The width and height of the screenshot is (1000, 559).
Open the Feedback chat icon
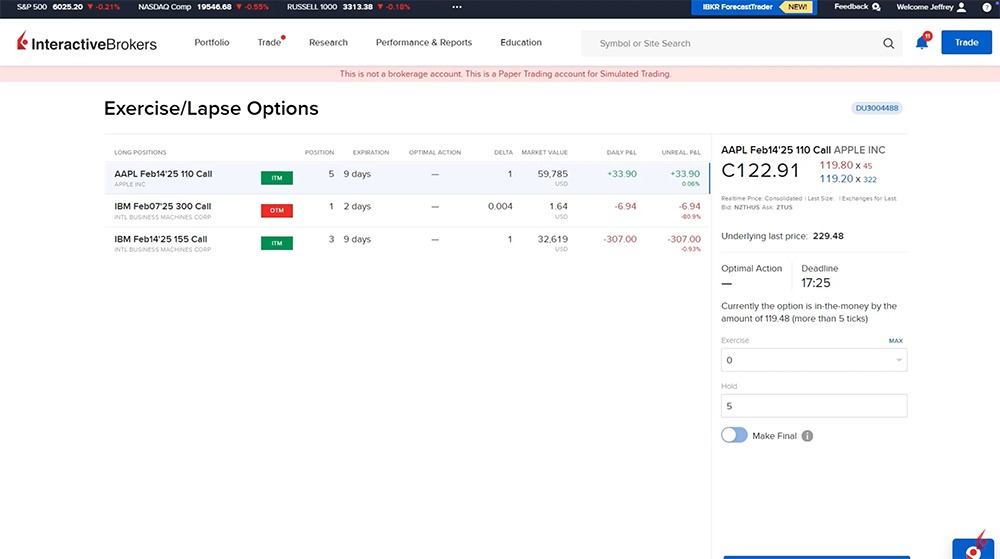[876, 7]
